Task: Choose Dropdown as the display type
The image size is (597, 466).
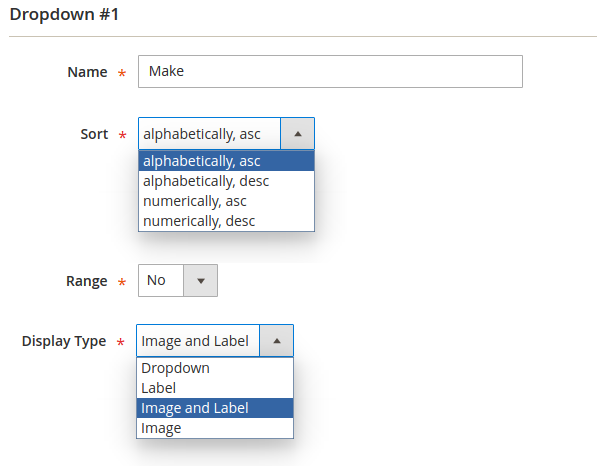Action: (x=215, y=368)
